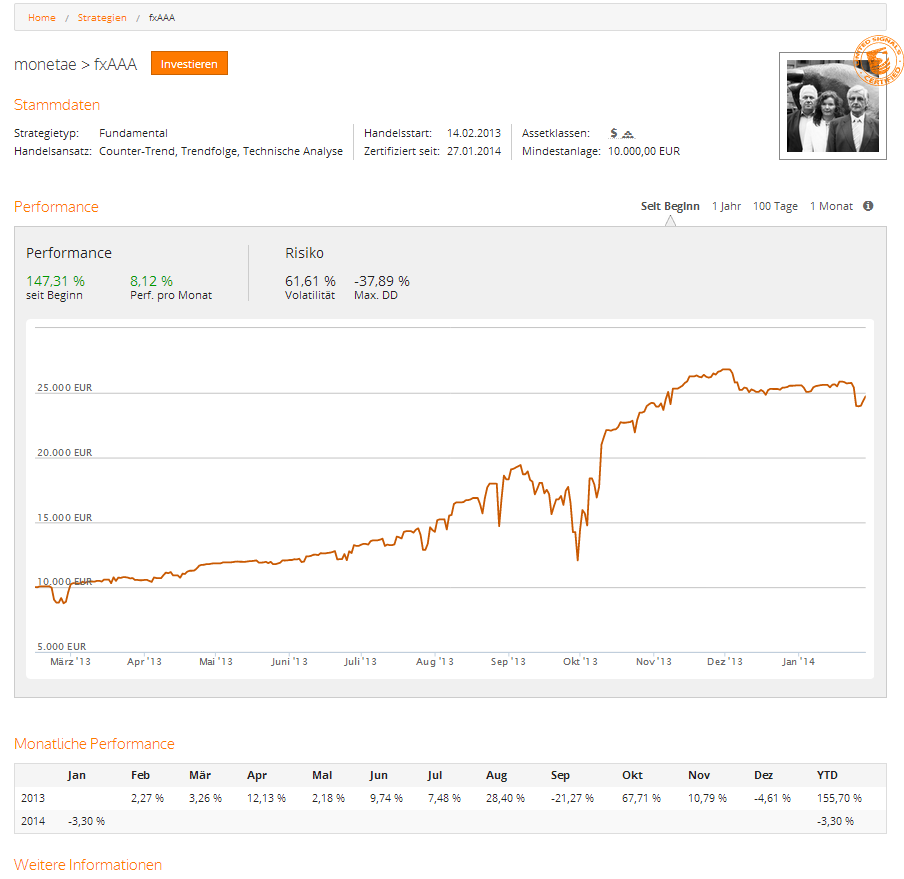The width and height of the screenshot is (904, 879).
Task: Click the Okt 2013 value 67,71 %
Action: (640, 798)
